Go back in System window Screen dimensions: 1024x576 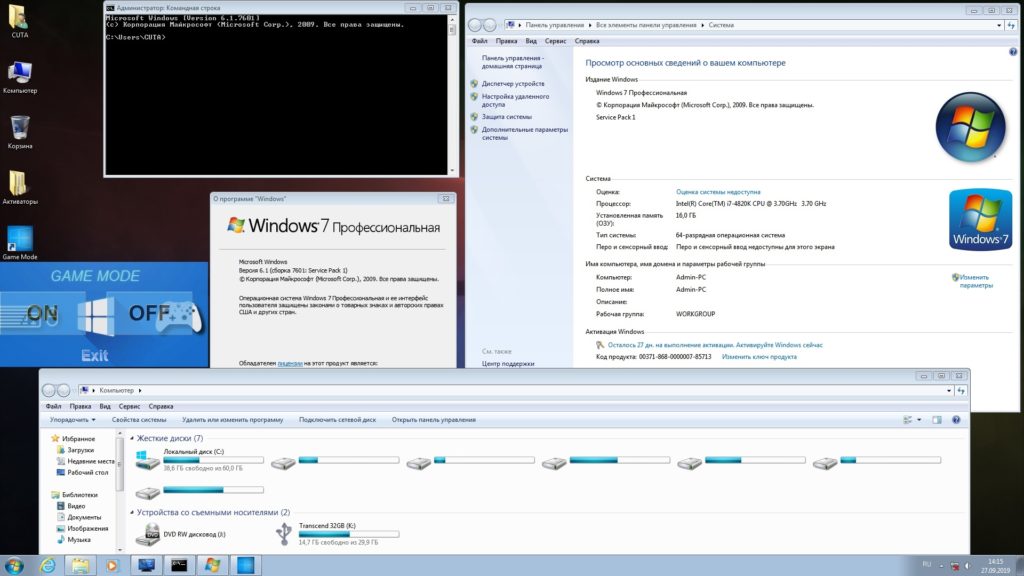475,25
